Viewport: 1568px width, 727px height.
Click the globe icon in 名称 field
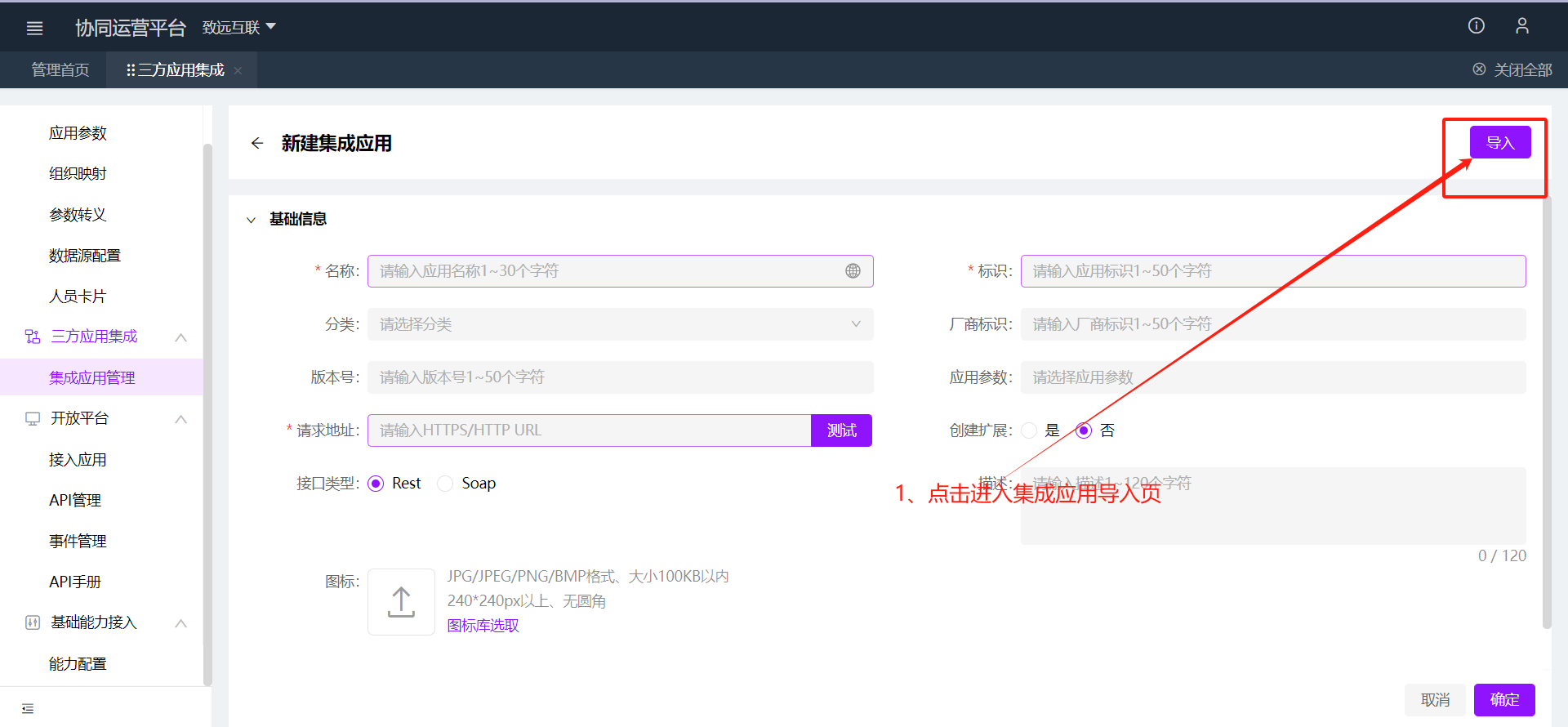[853, 271]
